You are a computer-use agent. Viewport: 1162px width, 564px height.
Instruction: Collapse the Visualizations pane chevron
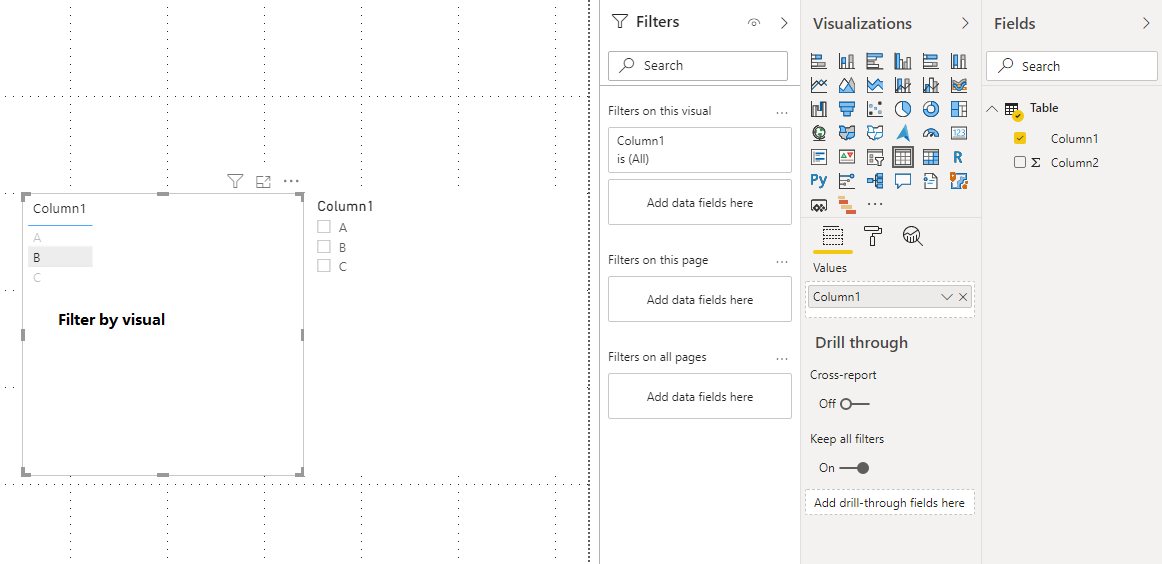(965, 23)
